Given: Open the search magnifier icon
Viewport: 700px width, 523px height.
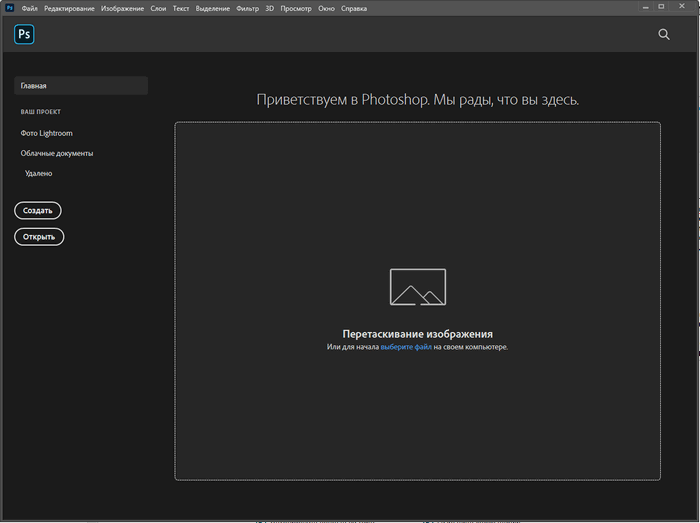Looking at the screenshot, I should point(664,34).
